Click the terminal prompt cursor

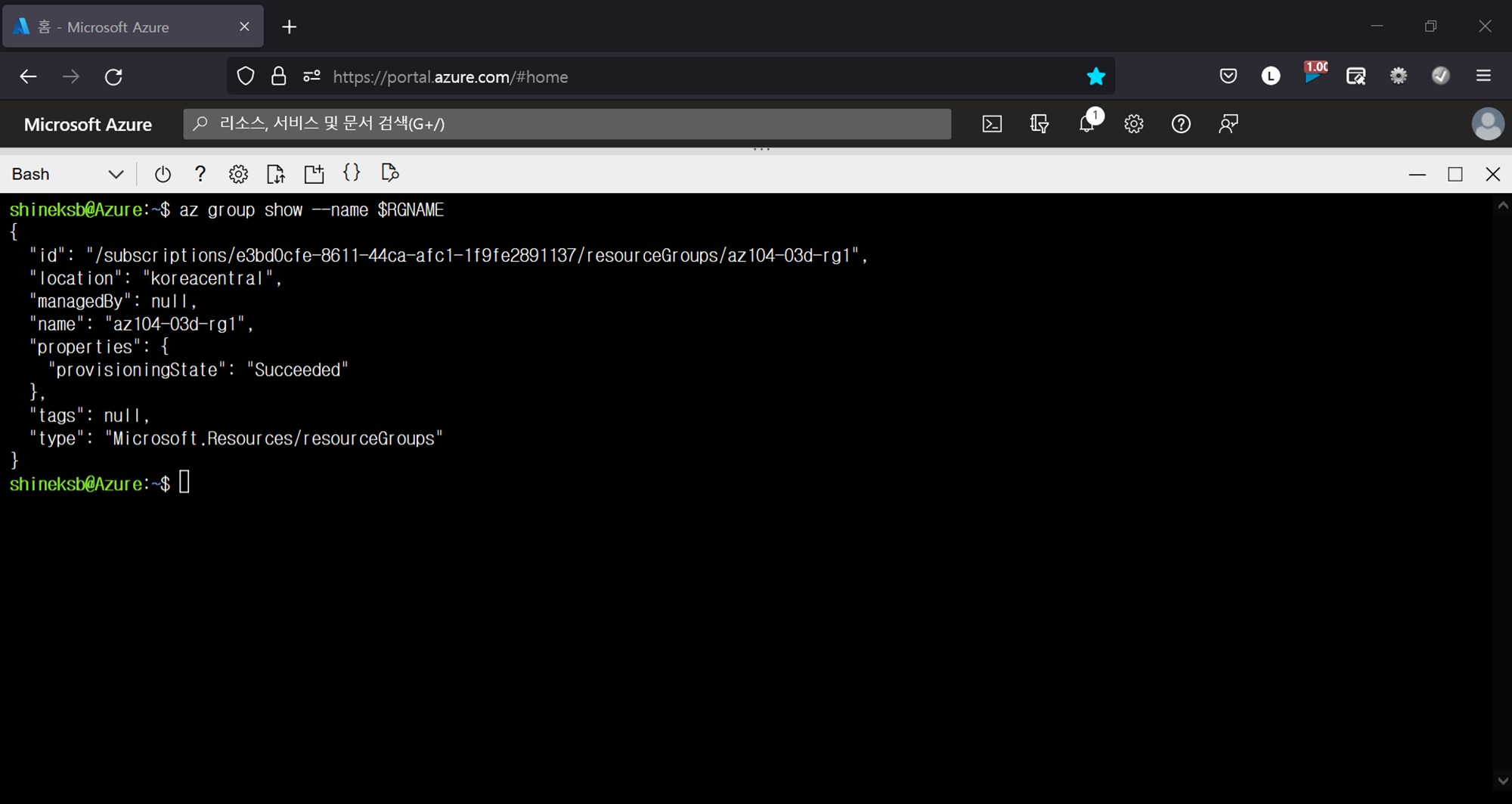[184, 483]
